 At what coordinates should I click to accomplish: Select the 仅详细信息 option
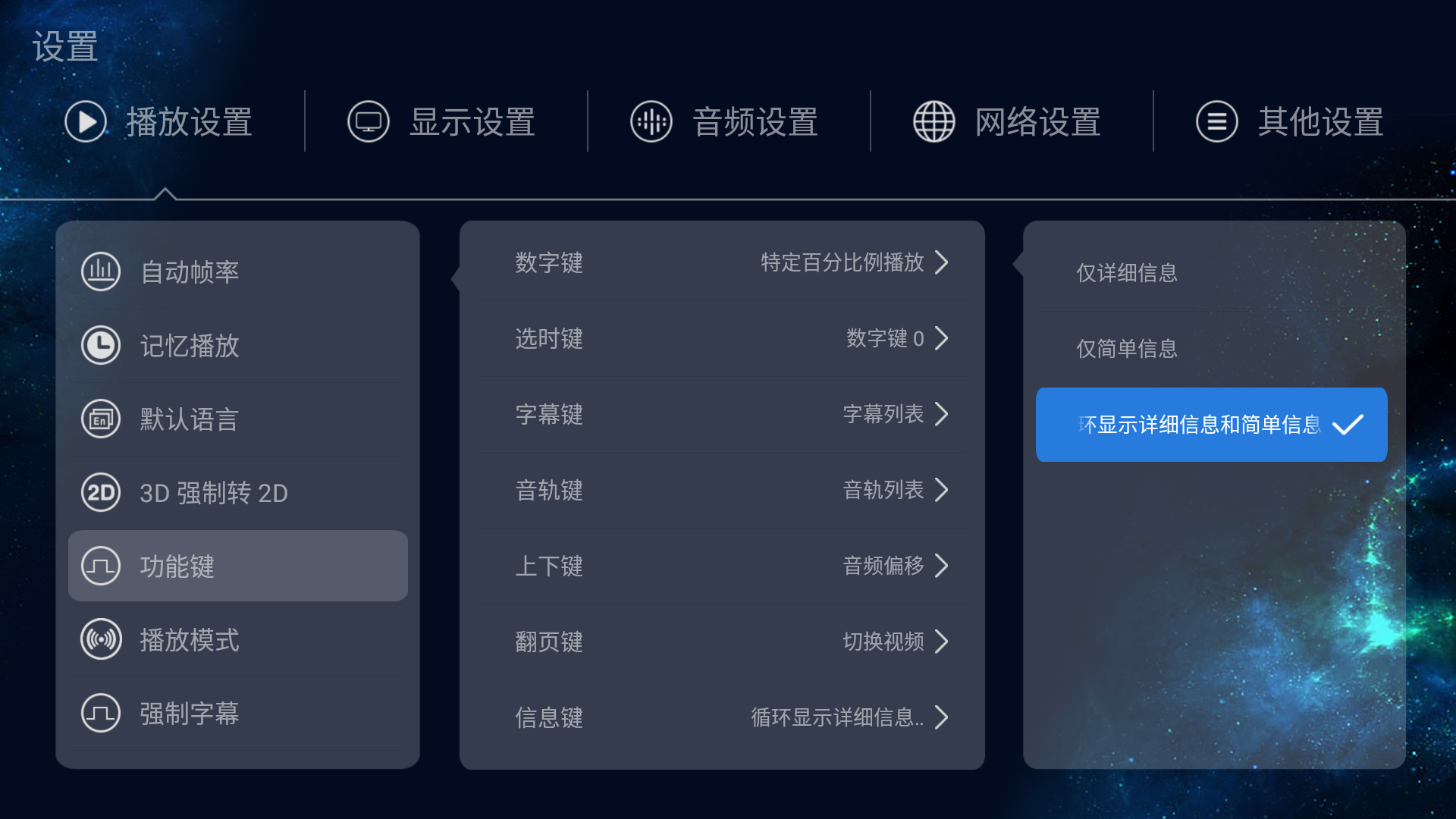tap(1212, 273)
